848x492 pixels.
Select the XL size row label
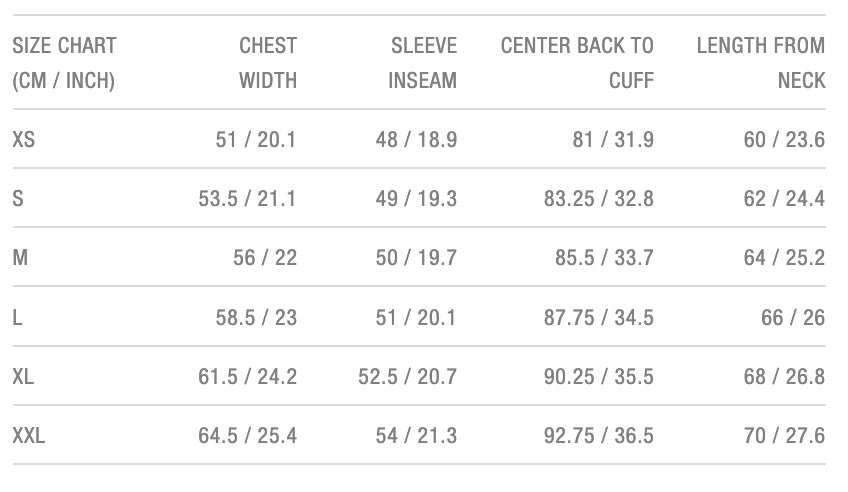point(24,377)
